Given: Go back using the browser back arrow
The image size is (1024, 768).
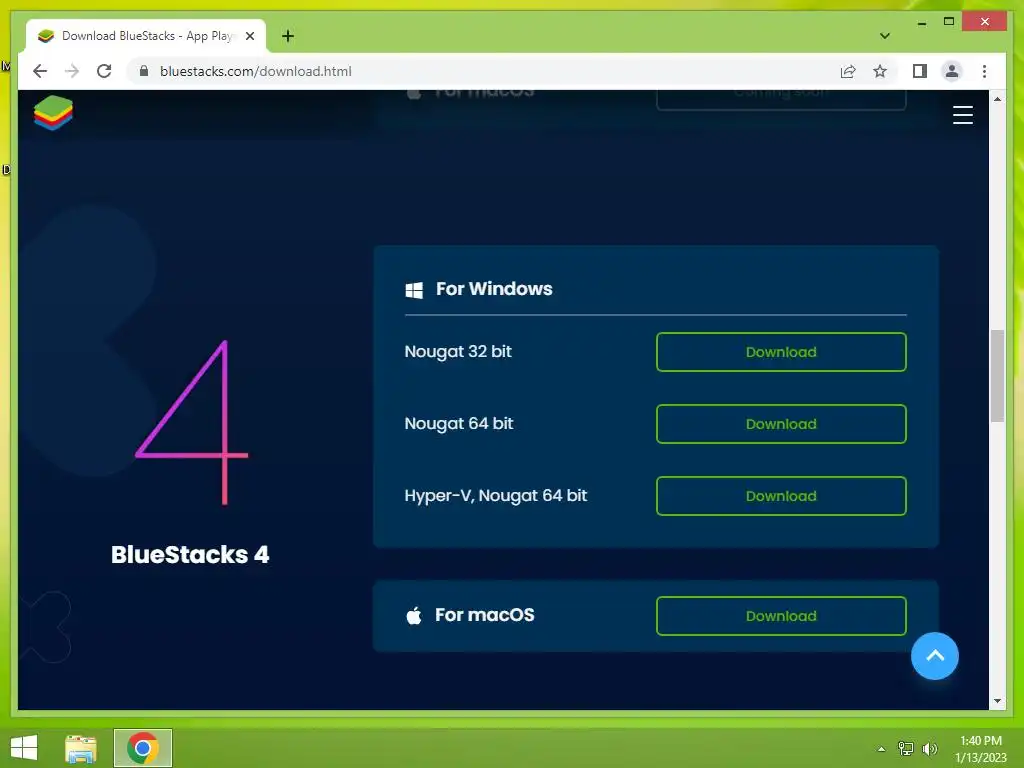Looking at the screenshot, I should point(40,71).
